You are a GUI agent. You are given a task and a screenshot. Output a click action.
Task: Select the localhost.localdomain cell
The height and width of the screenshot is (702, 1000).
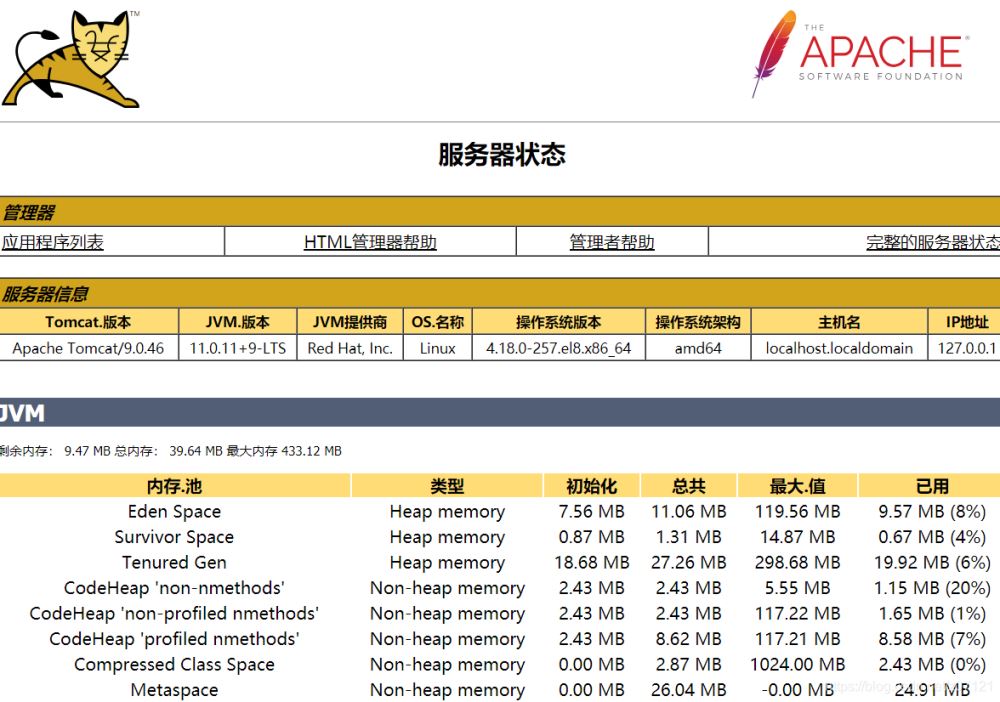(x=839, y=348)
